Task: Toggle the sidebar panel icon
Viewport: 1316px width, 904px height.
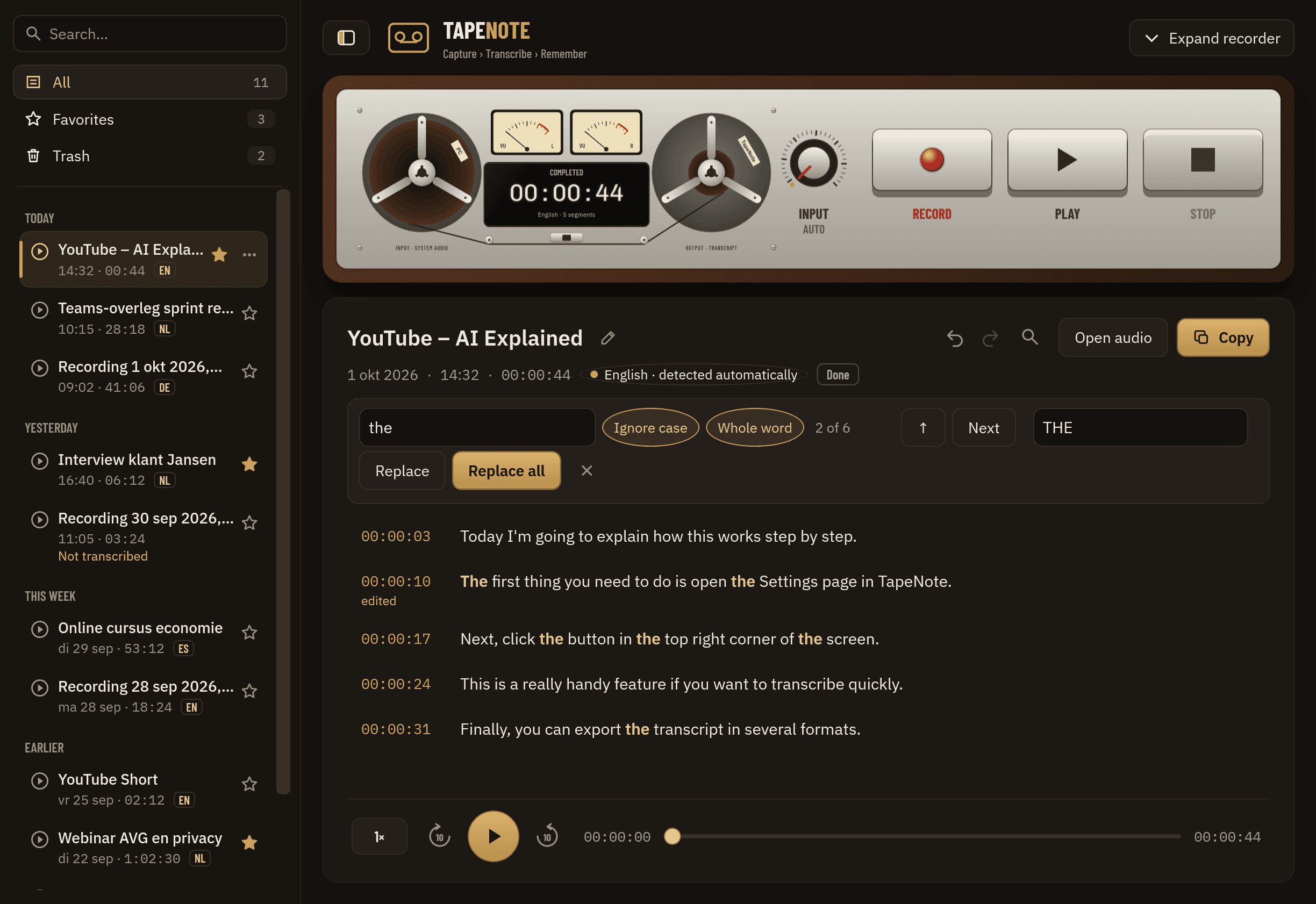Action: (346, 38)
